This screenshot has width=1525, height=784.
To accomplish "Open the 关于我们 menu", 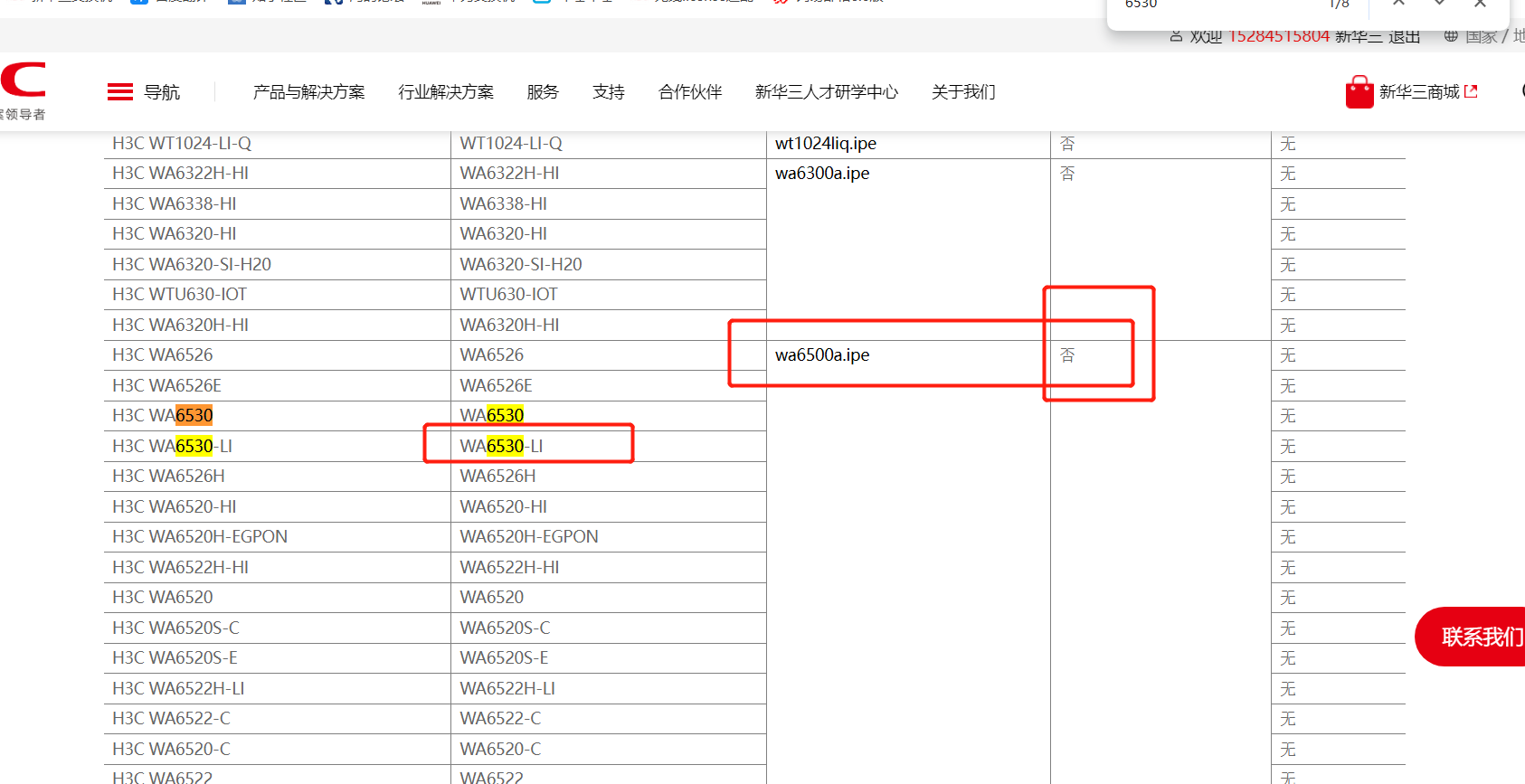I will [963, 92].
